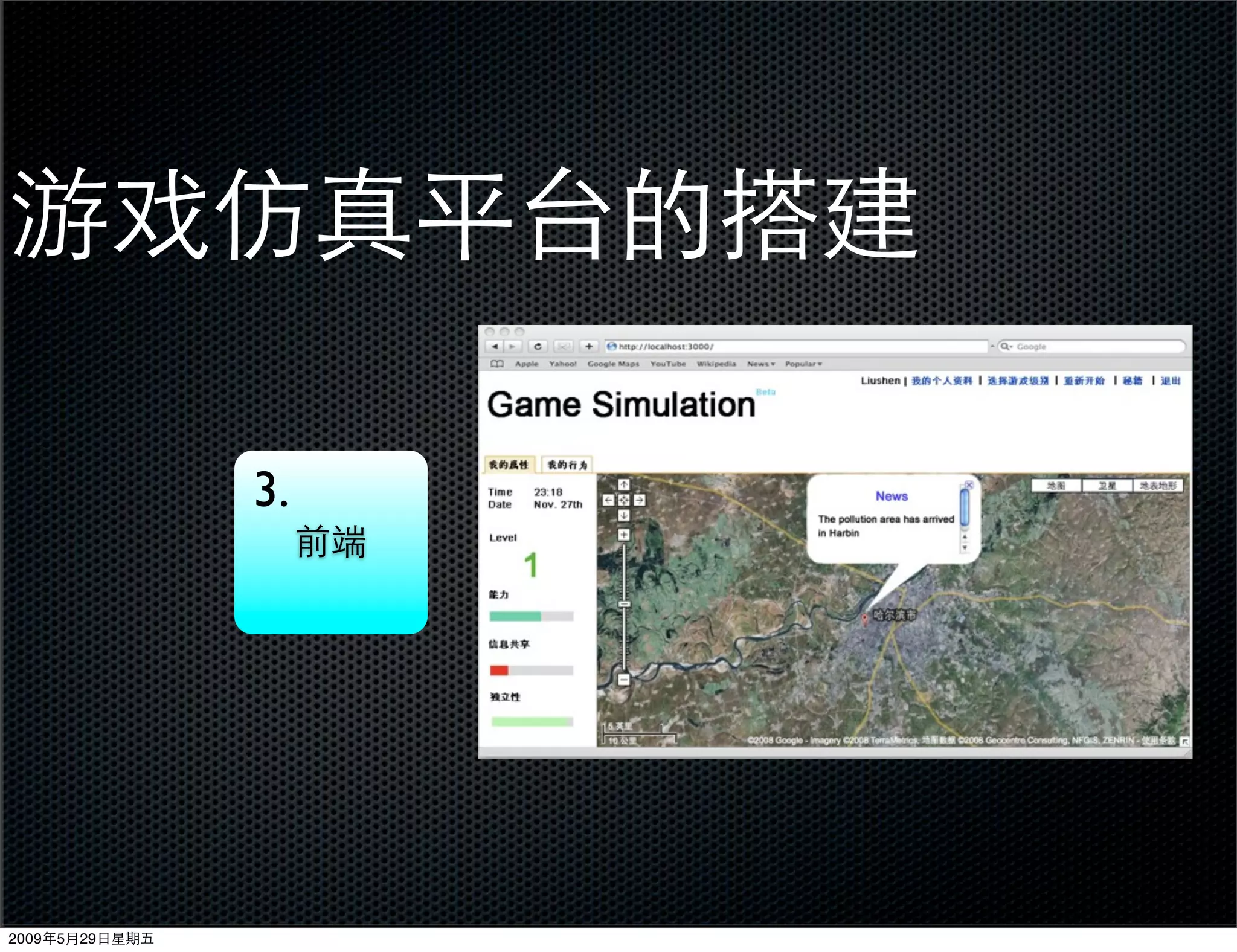This screenshot has width=1237, height=952.
Task: Switch map to 地图 map view
Action: tap(1056, 486)
